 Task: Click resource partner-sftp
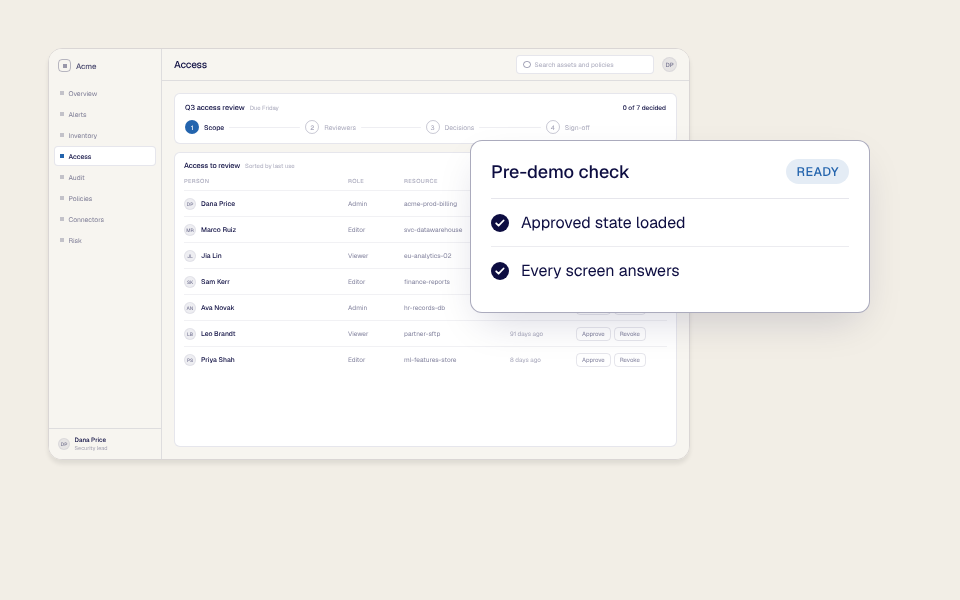(x=422, y=334)
